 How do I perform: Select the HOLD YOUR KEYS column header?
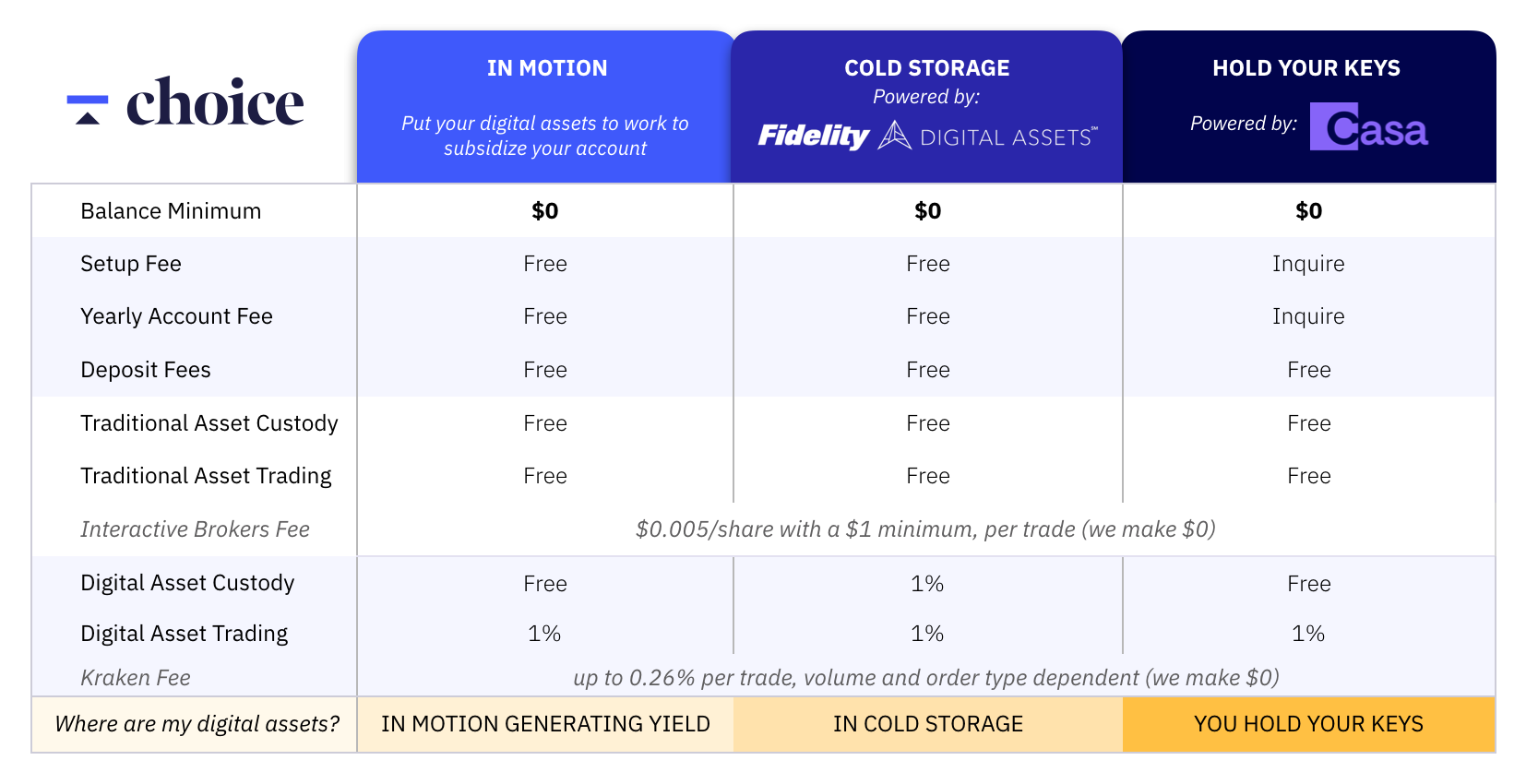[x=1306, y=68]
